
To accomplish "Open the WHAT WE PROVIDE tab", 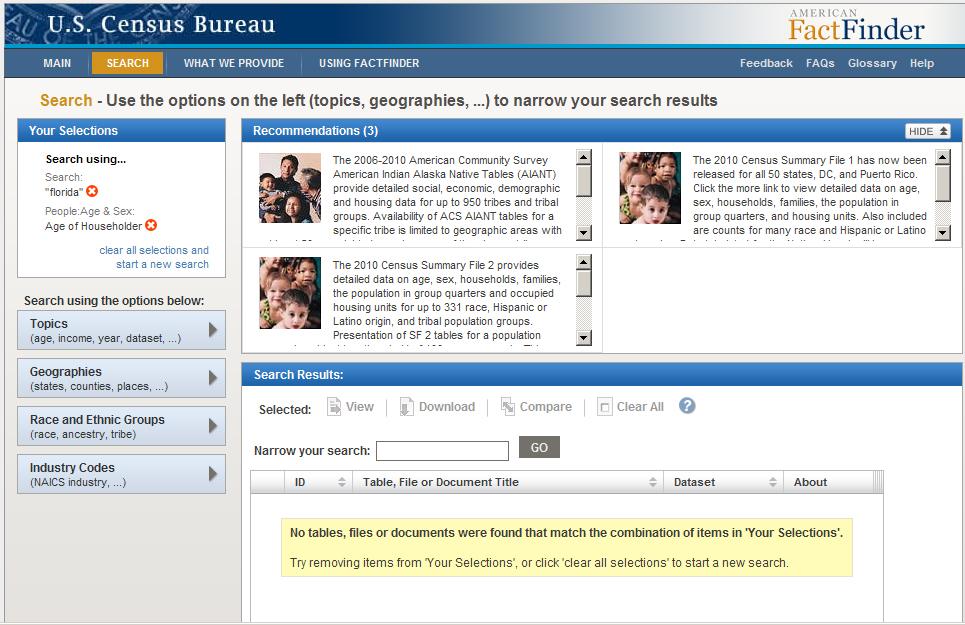I will (234, 63).
